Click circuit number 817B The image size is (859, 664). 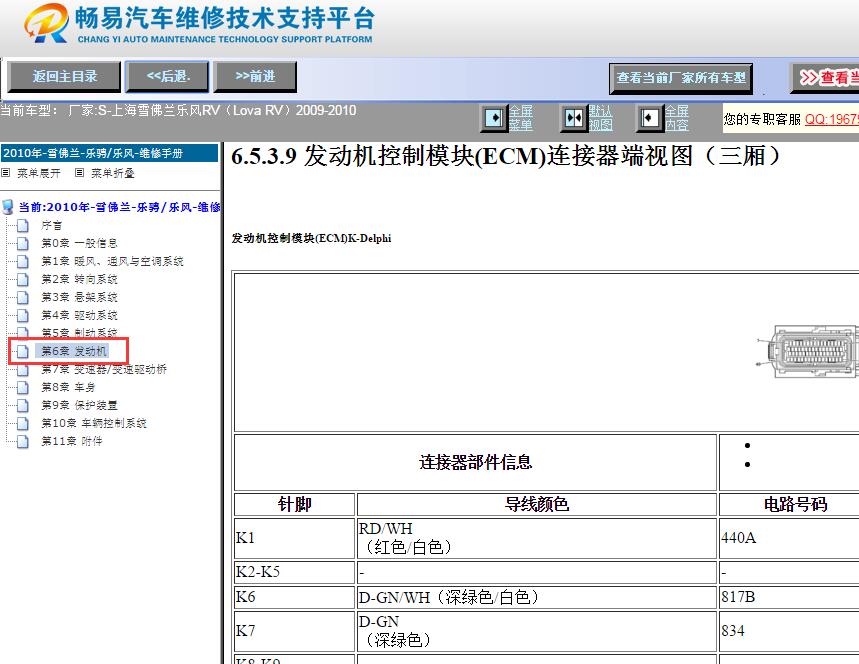(x=738, y=597)
